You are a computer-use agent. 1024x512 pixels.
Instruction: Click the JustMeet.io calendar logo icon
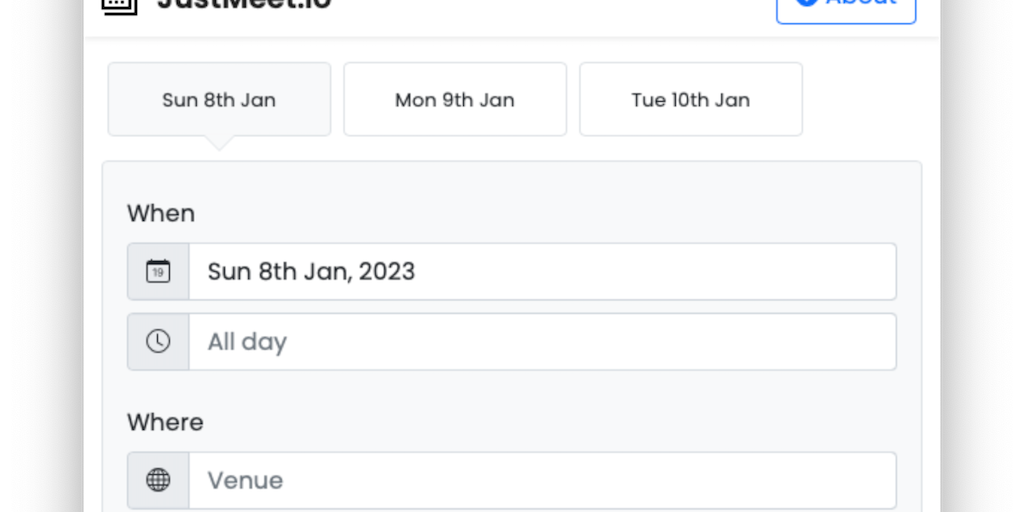click(x=119, y=4)
